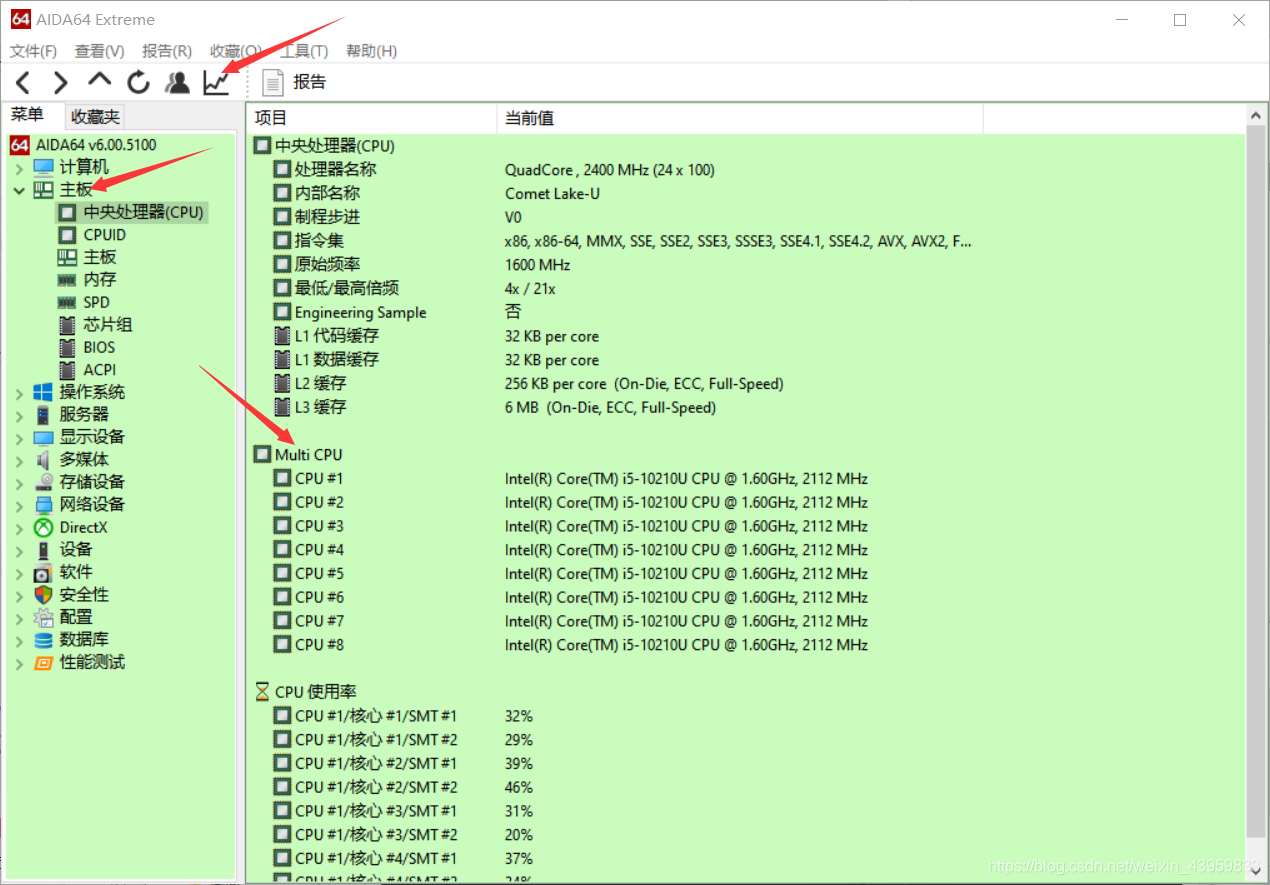Screen dimensions: 1270x885
Task: Expand the 性能测试 node arrow
Action: [19, 663]
